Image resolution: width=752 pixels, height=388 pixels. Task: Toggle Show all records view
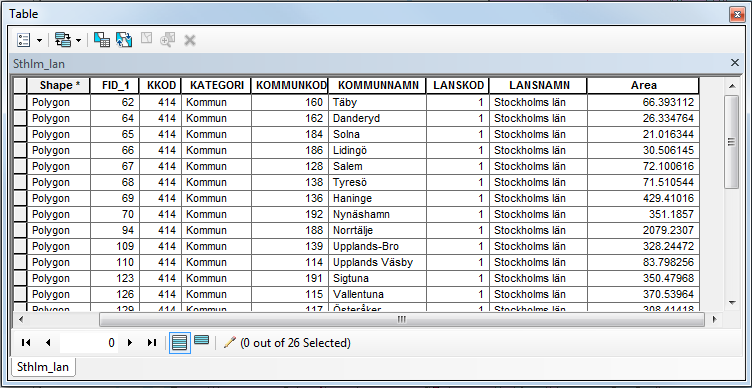point(179,343)
